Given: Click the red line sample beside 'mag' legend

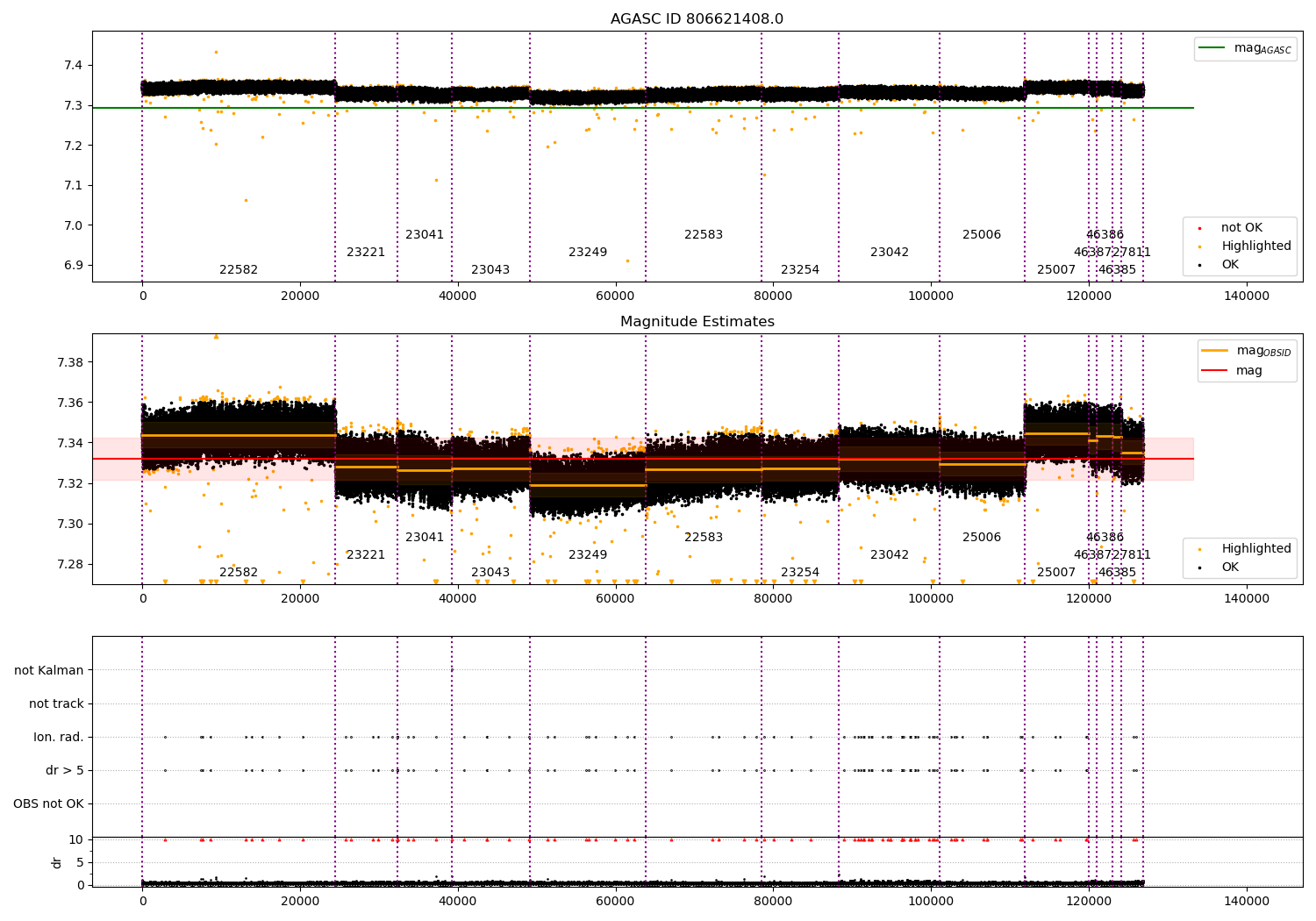Looking at the screenshot, I should [x=1214, y=371].
